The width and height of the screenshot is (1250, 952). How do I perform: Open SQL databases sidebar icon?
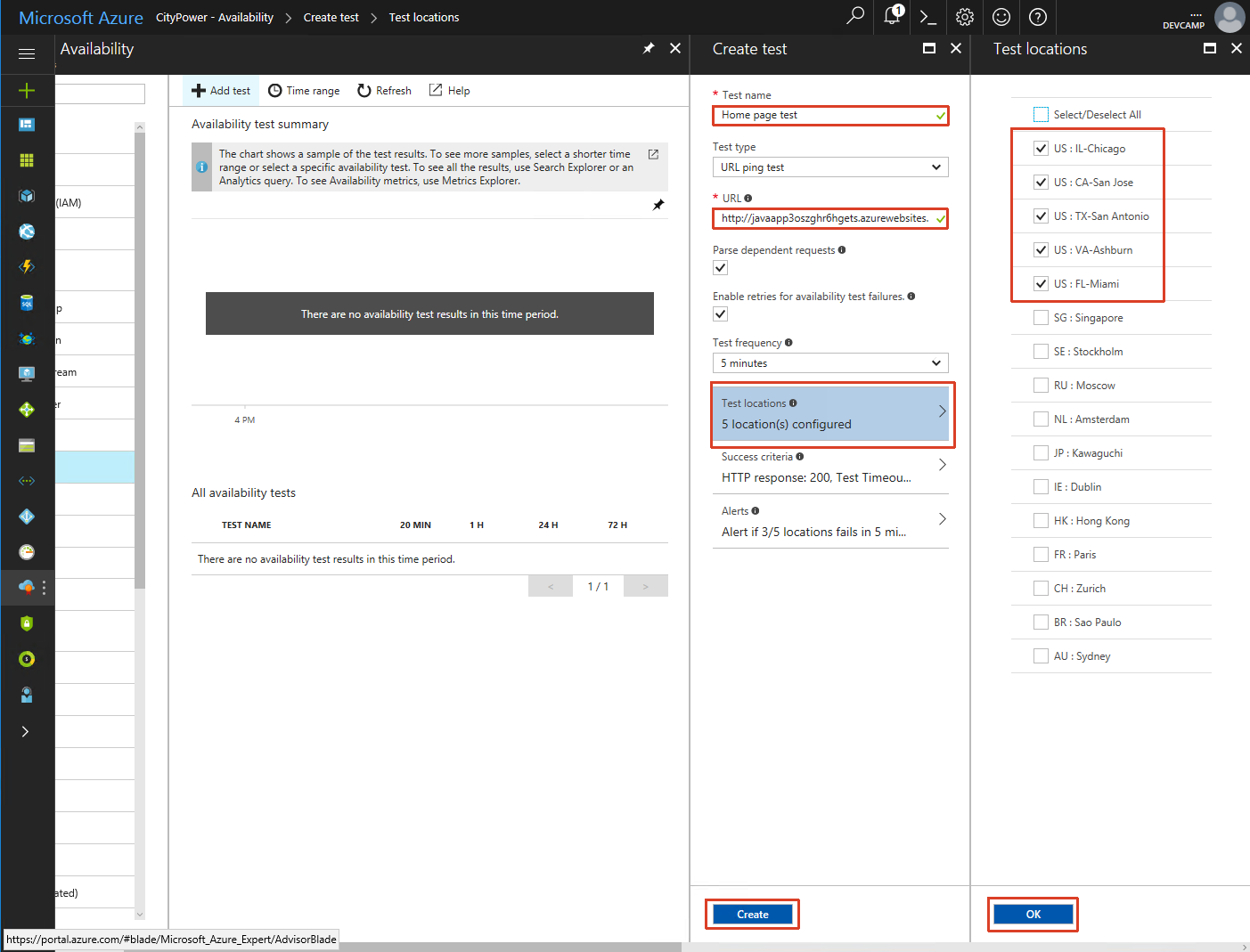(x=27, y=303)
